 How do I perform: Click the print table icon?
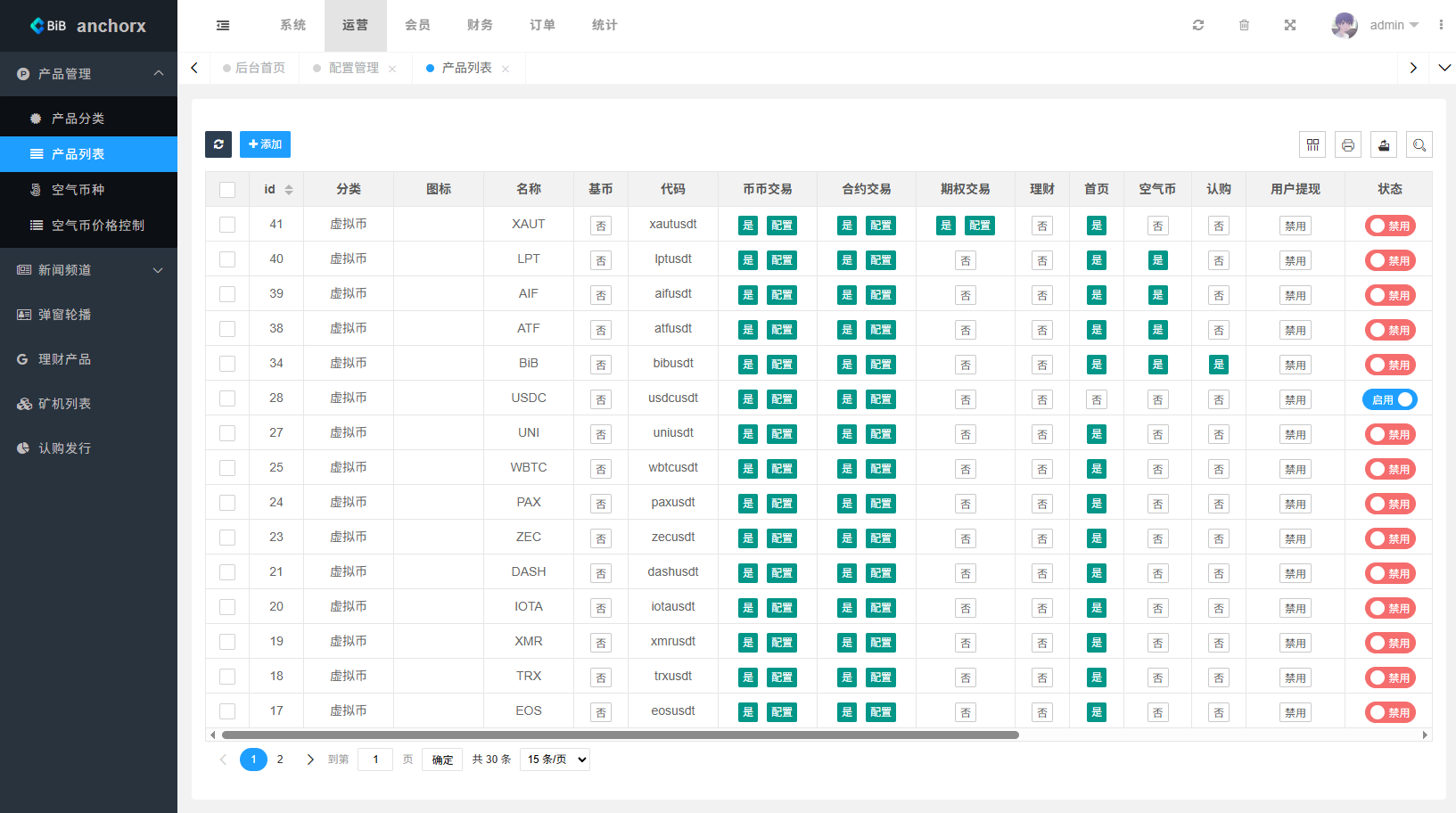pyautogui.click(x=1348, y=144)
